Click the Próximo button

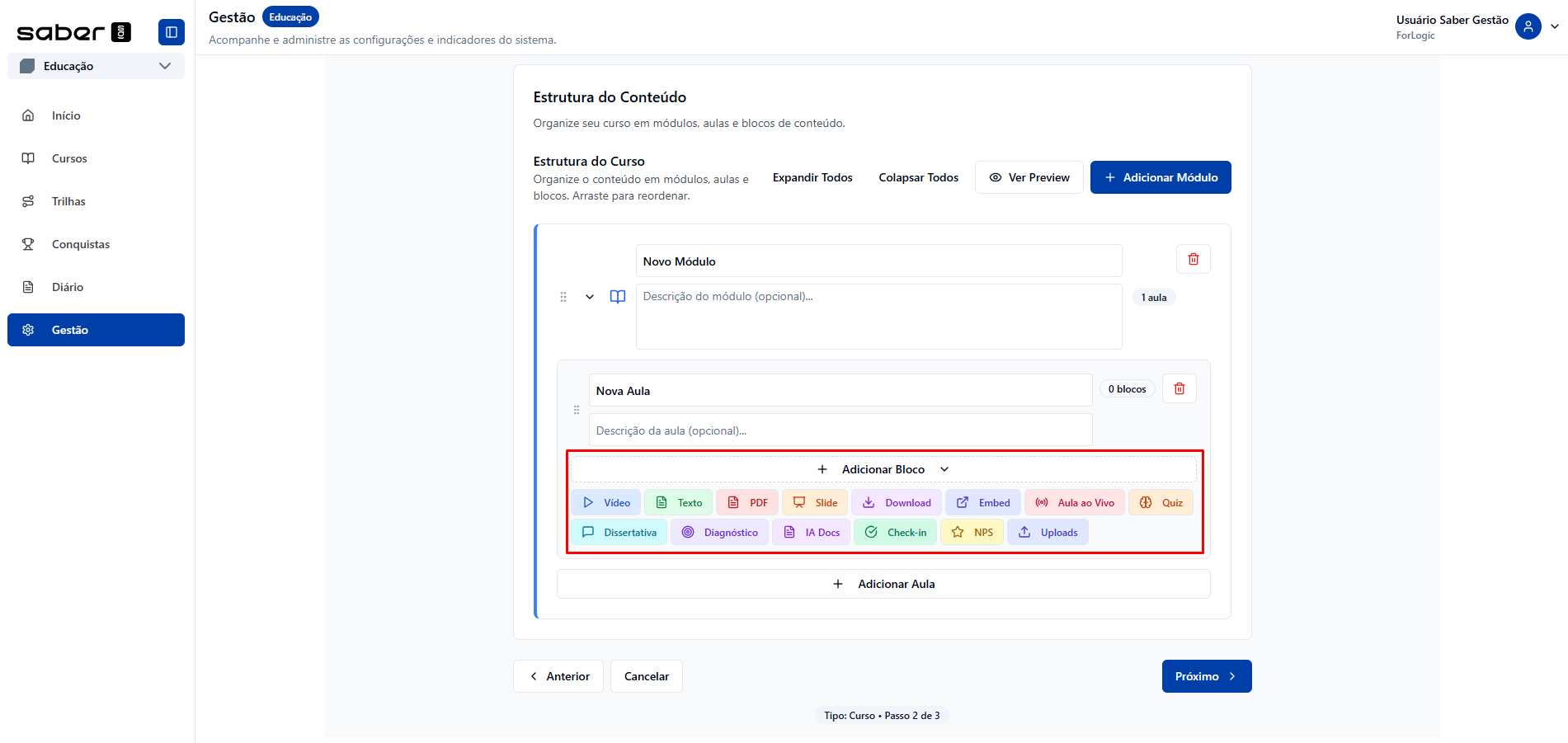coord(1206,676)
